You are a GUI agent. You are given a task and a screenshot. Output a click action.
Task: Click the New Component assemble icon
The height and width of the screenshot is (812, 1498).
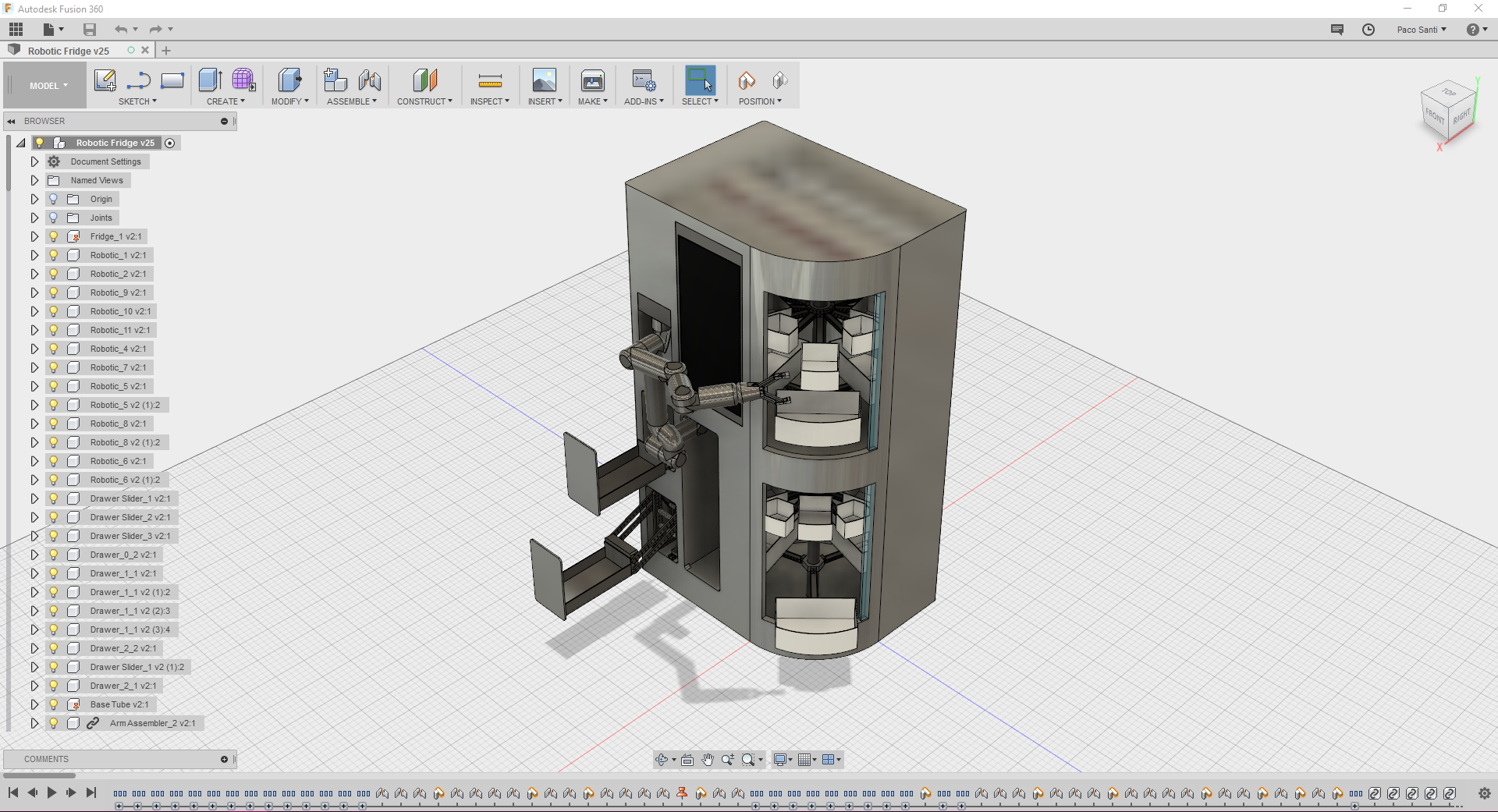[335, 80]
